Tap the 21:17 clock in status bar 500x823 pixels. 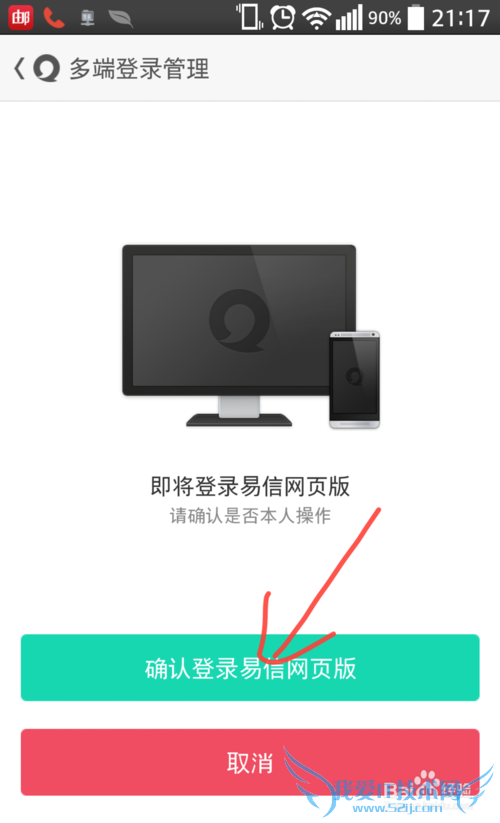pyautogui.click(x=461, y=18)
